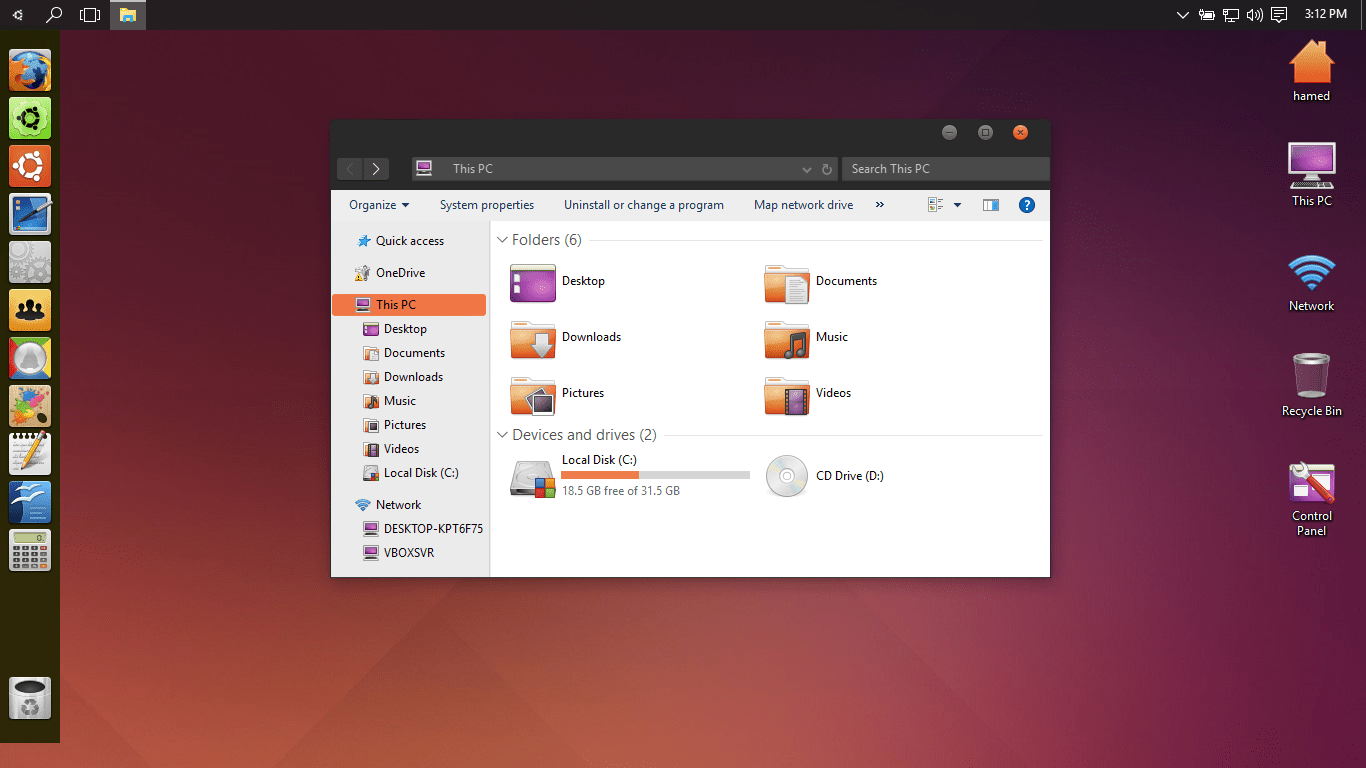The image size is (1366, 768).
Task: Open the File Explorer taskbar icon
Action: (x=128, y=15)
